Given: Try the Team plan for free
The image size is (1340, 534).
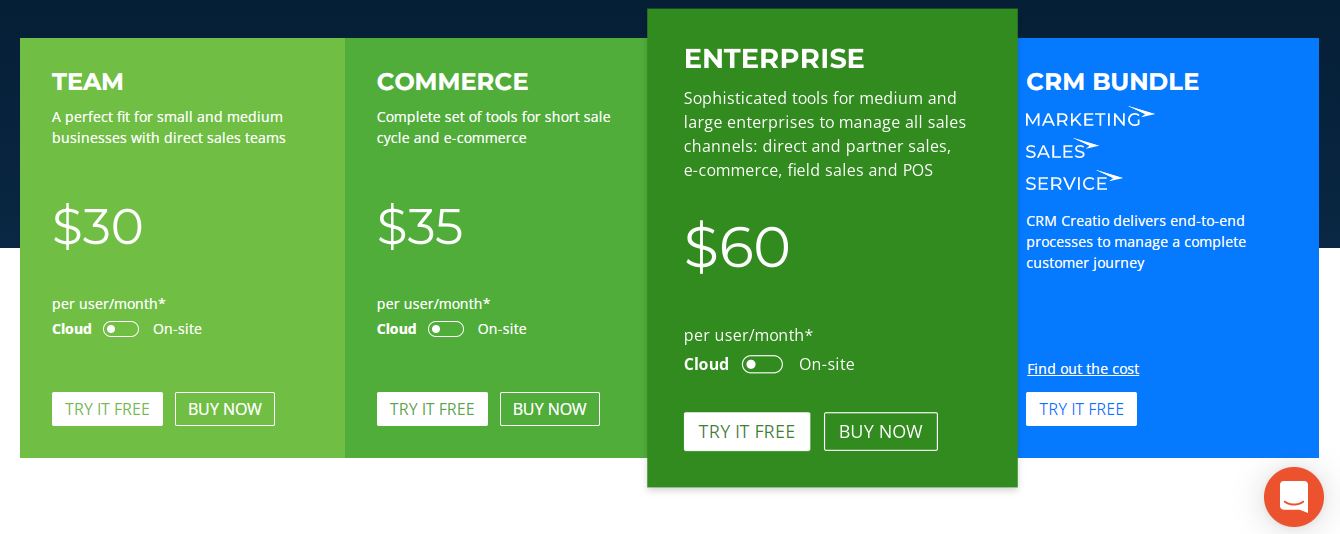Looking at the screenshot, I should click(107, 409).
